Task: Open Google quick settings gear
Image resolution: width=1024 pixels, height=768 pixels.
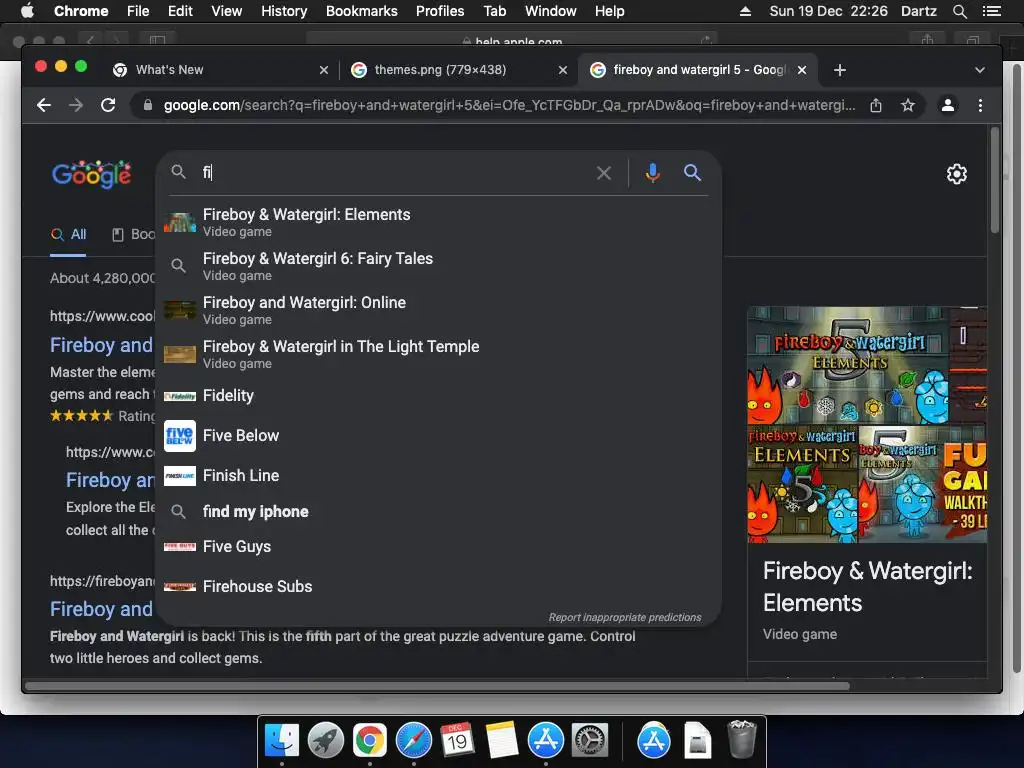Action: pos(957,174)
